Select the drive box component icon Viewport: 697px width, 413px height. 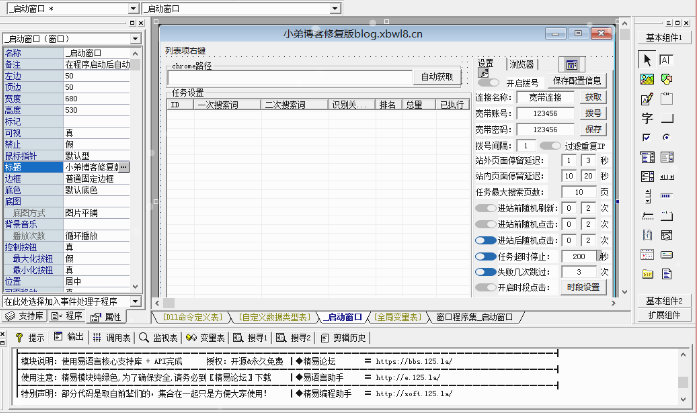pos(666,255)
